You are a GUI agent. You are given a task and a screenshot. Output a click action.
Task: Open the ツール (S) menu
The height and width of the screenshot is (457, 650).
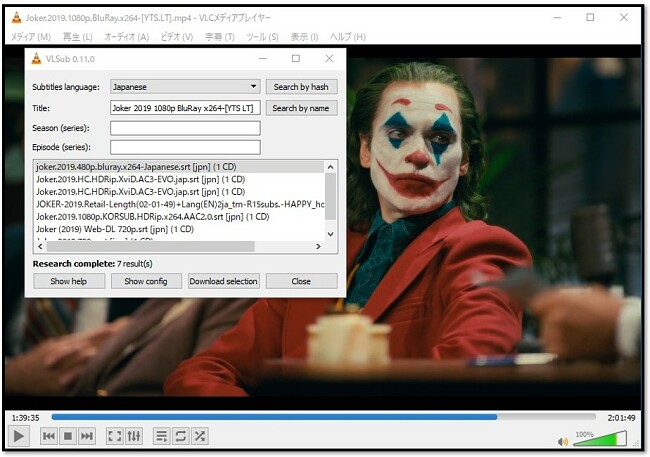click(262, 37)
